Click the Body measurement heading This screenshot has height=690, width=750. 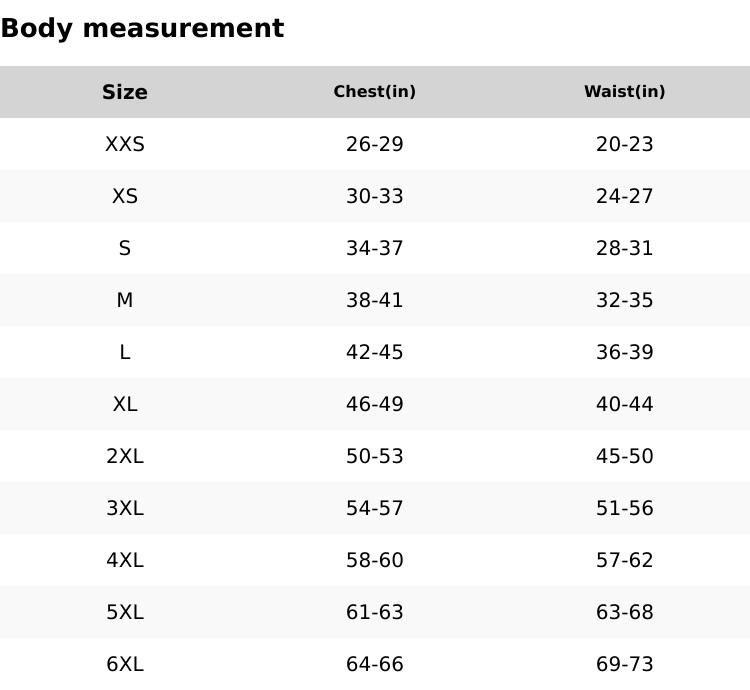point(142,28)
